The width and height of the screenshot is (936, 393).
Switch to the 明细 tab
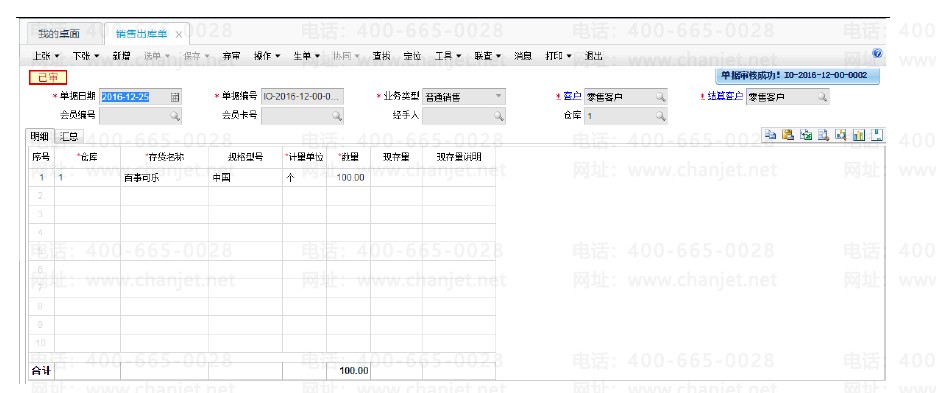[x=39, y=136]
